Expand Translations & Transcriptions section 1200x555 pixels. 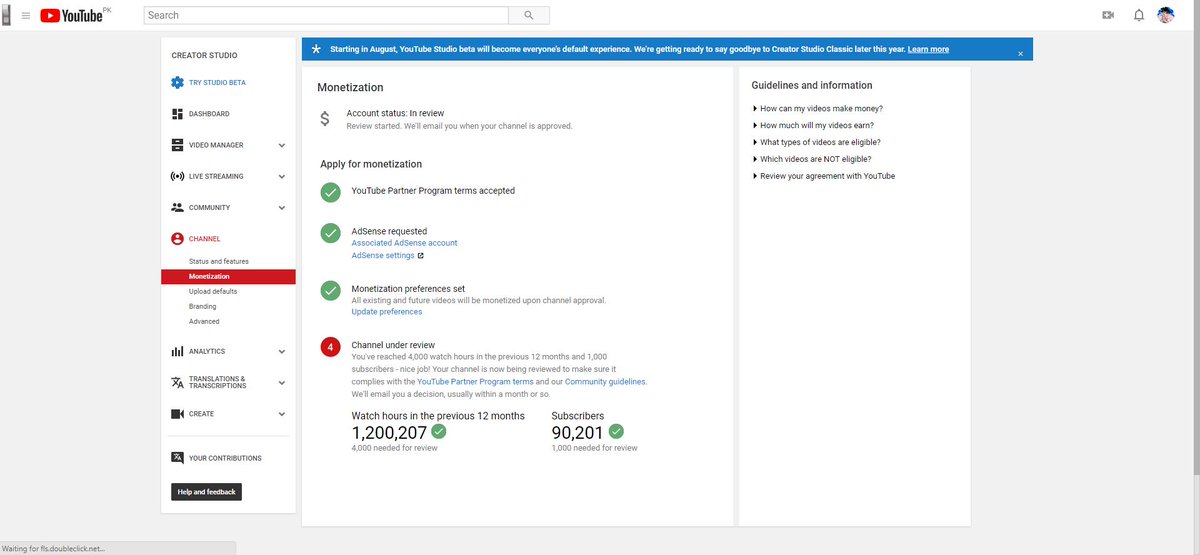click(282, 383)
